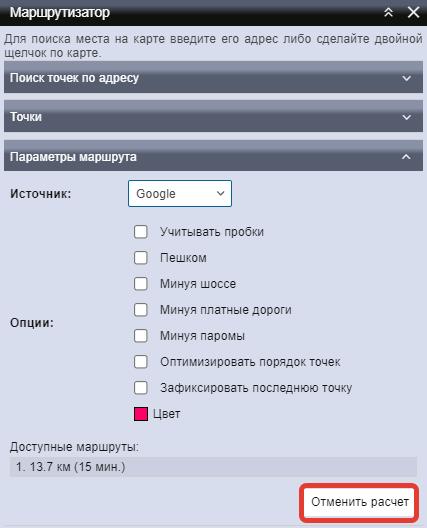Toggle the Минуя шоссе checkbox
Screen dimensions: 427x528
[140, 284]
